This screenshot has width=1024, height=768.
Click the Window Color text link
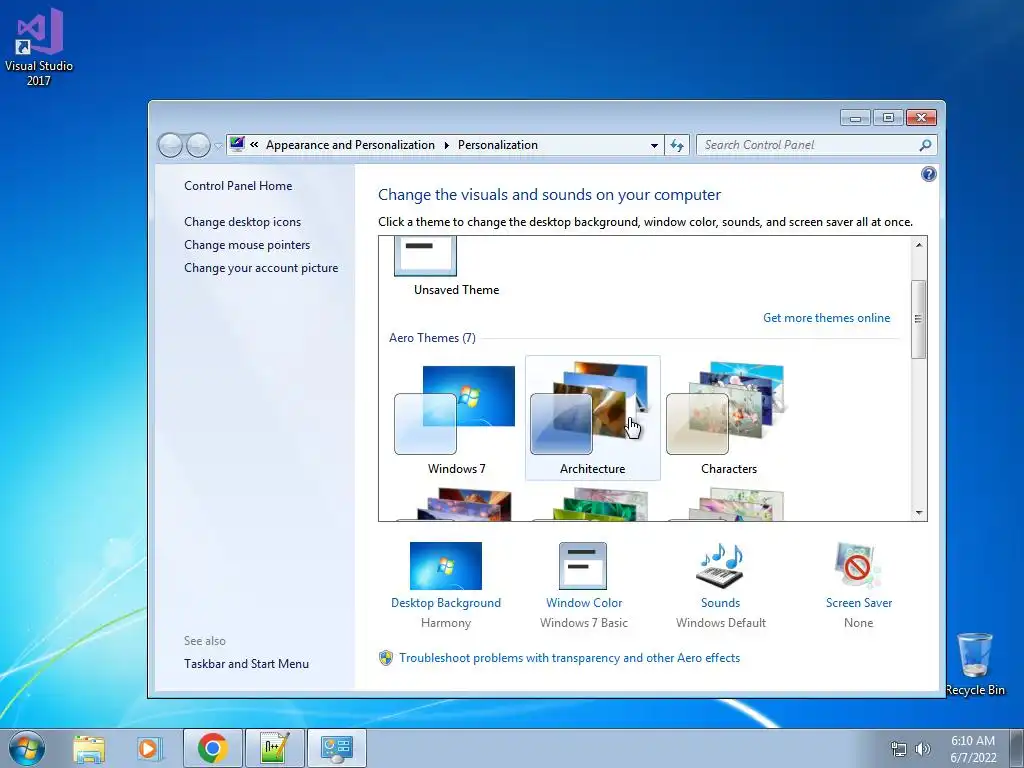click(x=584, y=603)
